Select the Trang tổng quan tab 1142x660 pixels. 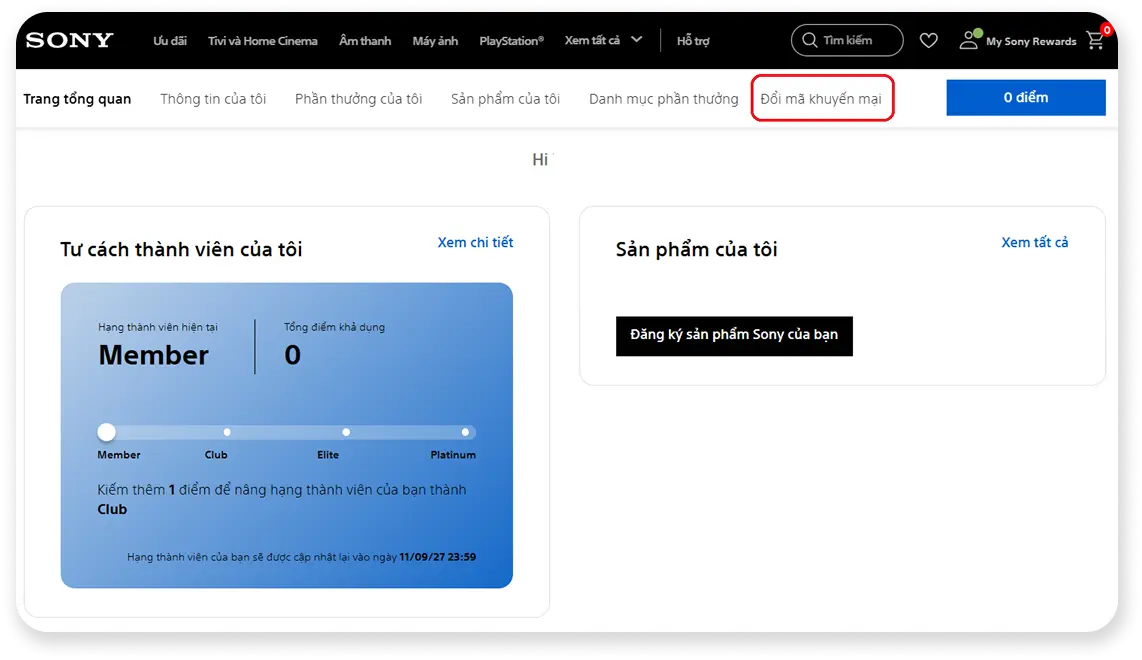[77, 98]
